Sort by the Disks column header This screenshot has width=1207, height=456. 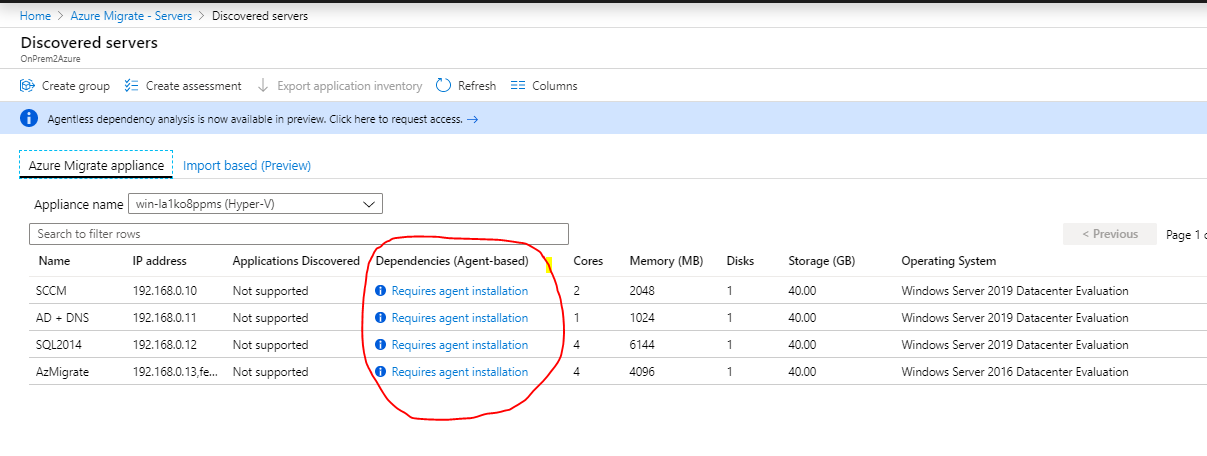click(740, 261)
